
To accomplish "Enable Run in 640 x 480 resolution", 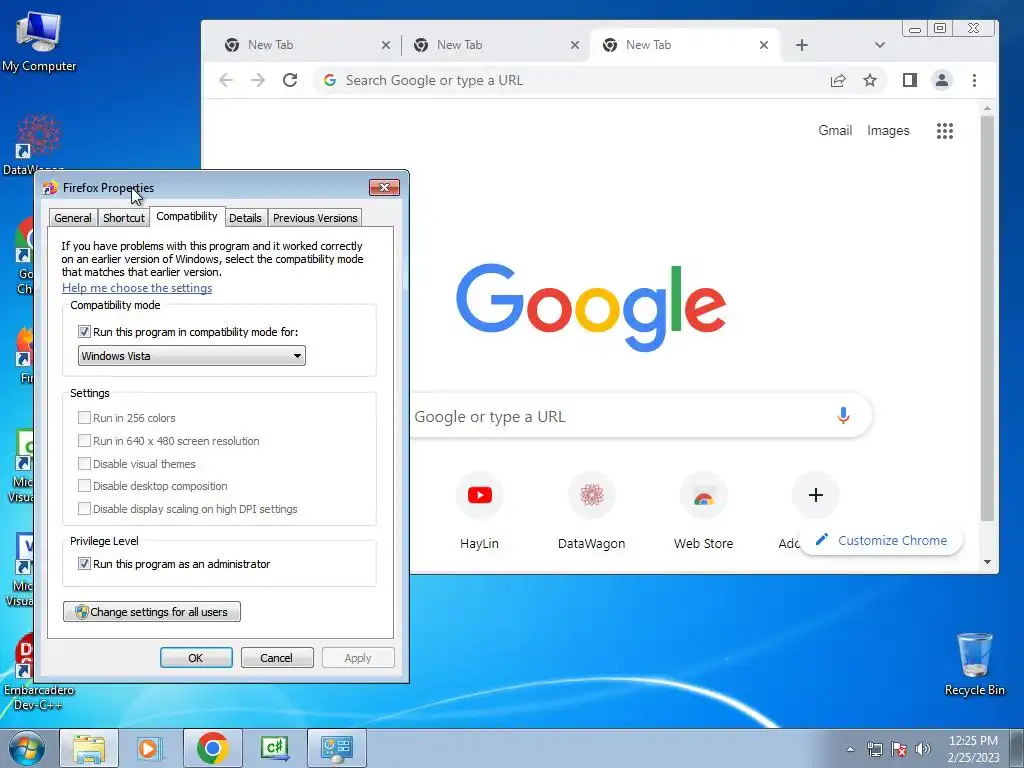I will 84,441.
